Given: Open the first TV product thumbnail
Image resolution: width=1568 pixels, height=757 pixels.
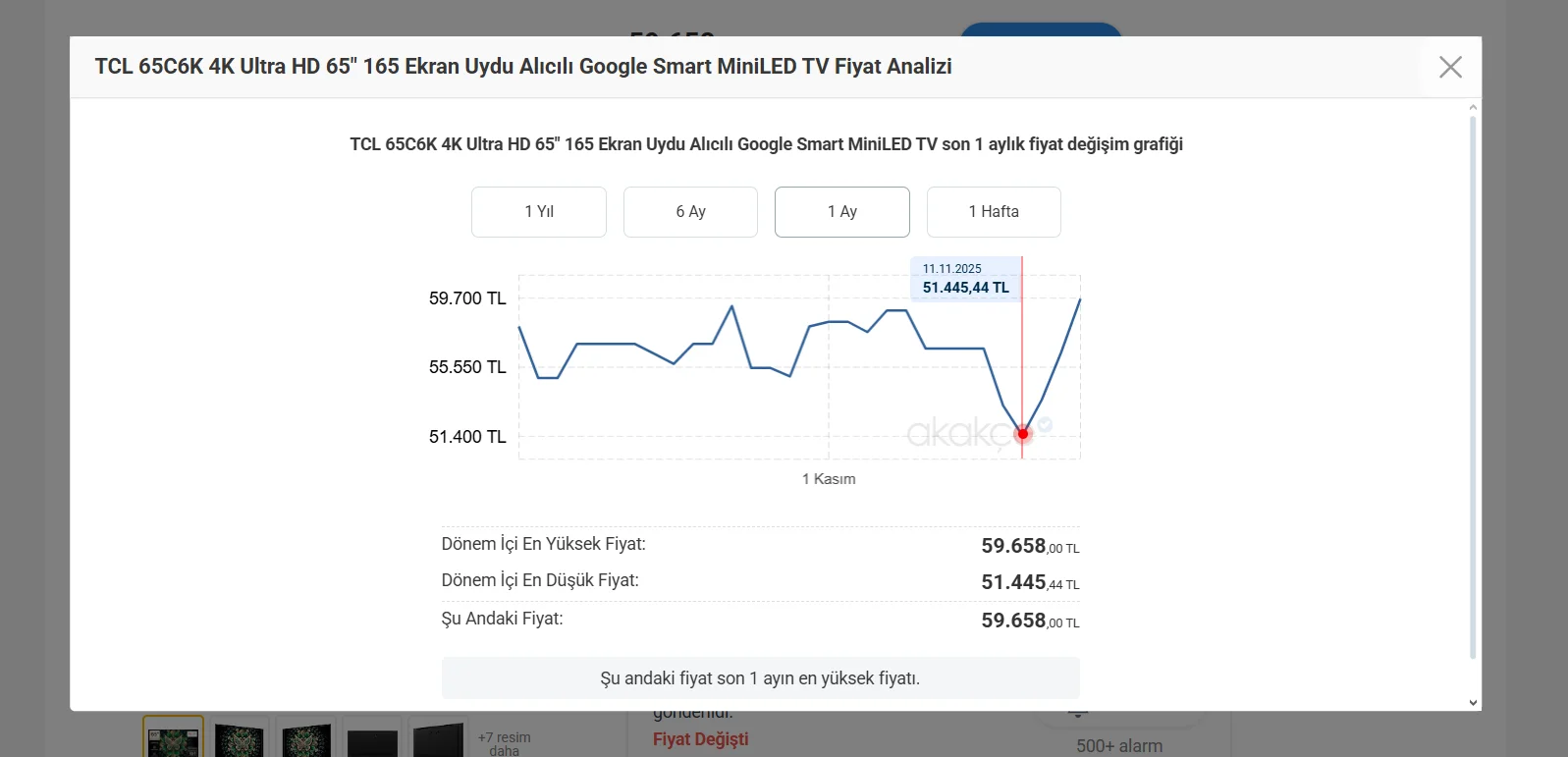Looking at the screenshot, I should 174,736.
